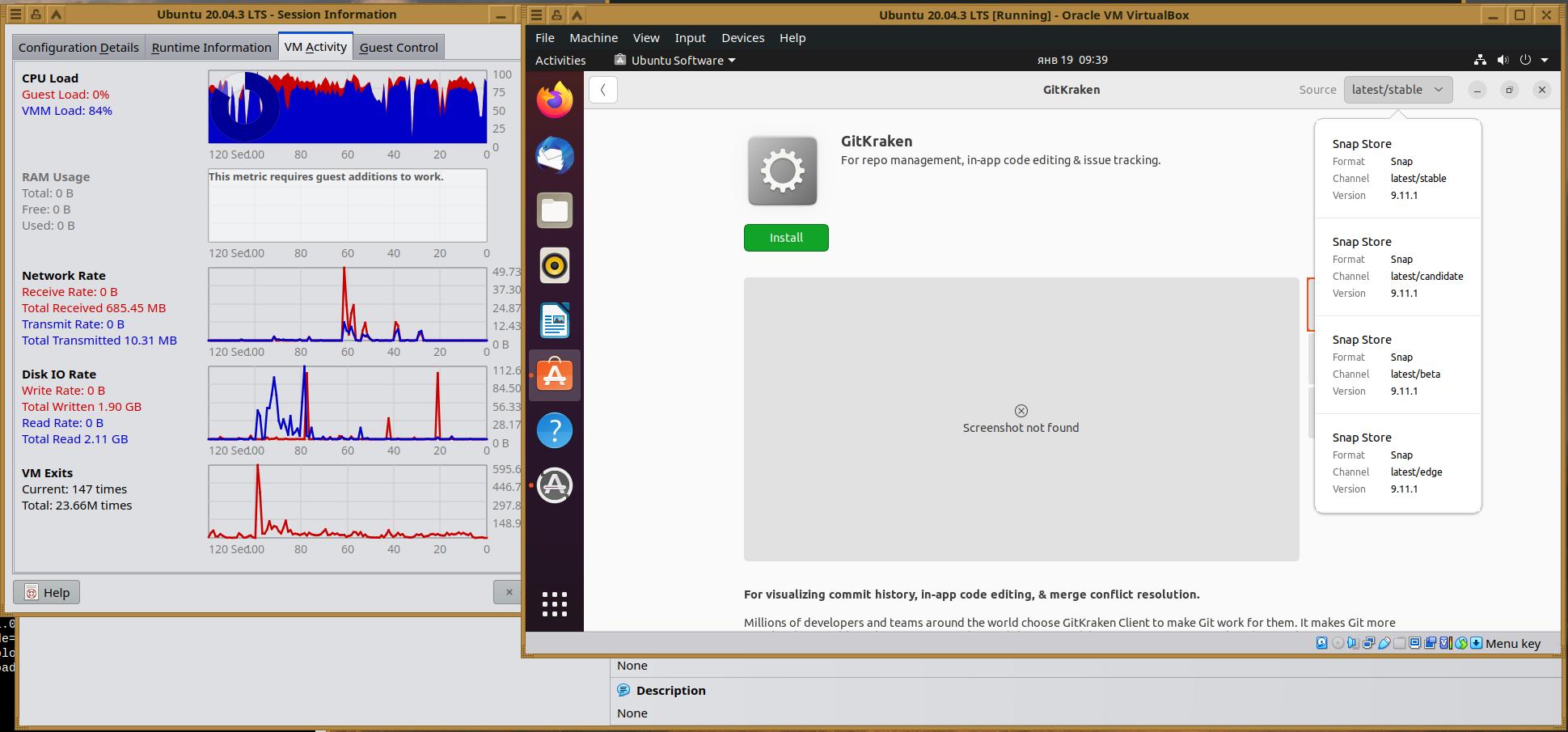Image resolution: width=1568 pixels, height=732 pixels.
Task: Open the Devices menu
Action: coord(742,38)
